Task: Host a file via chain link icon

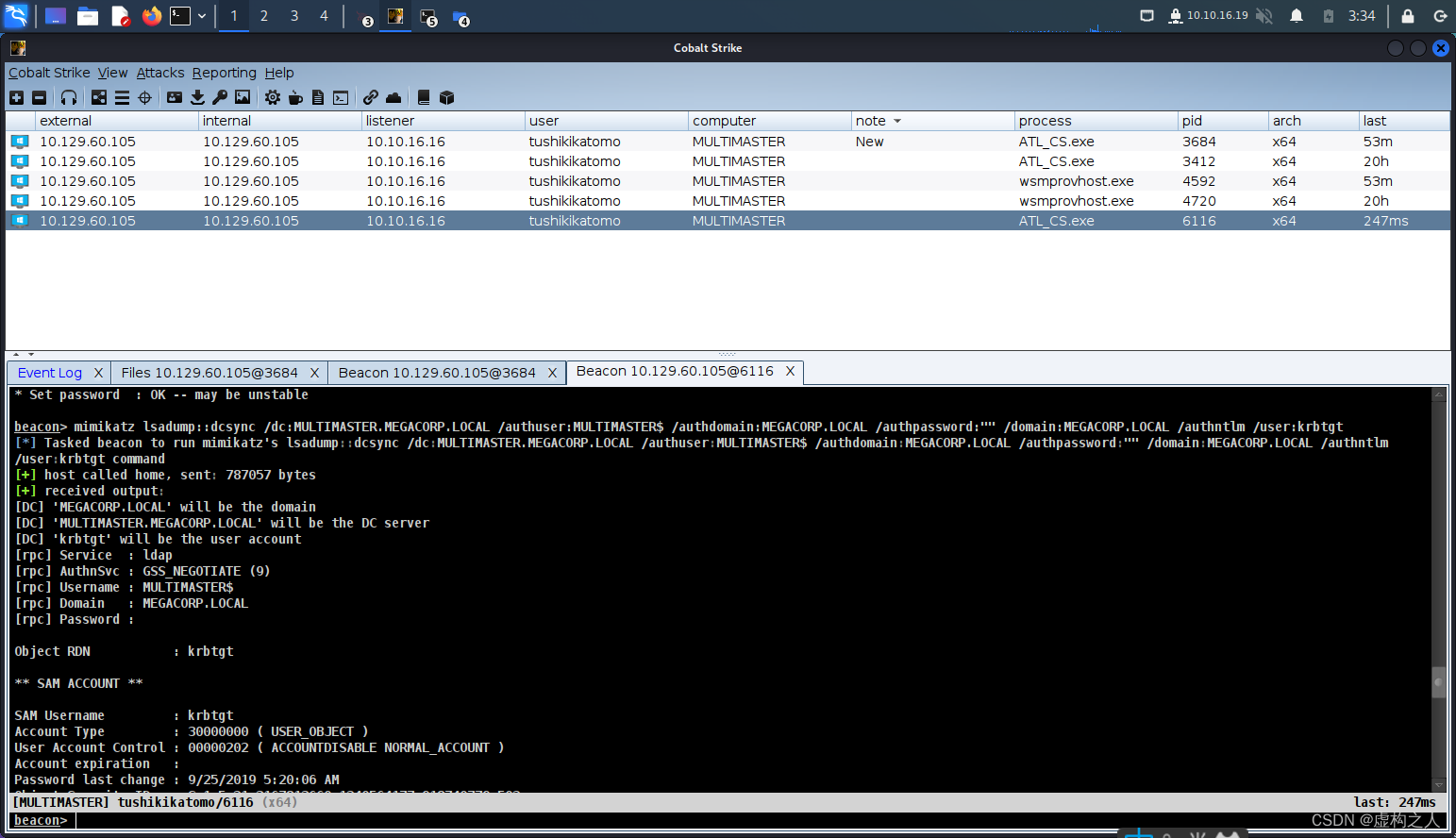Action: [x=371, y=97]
